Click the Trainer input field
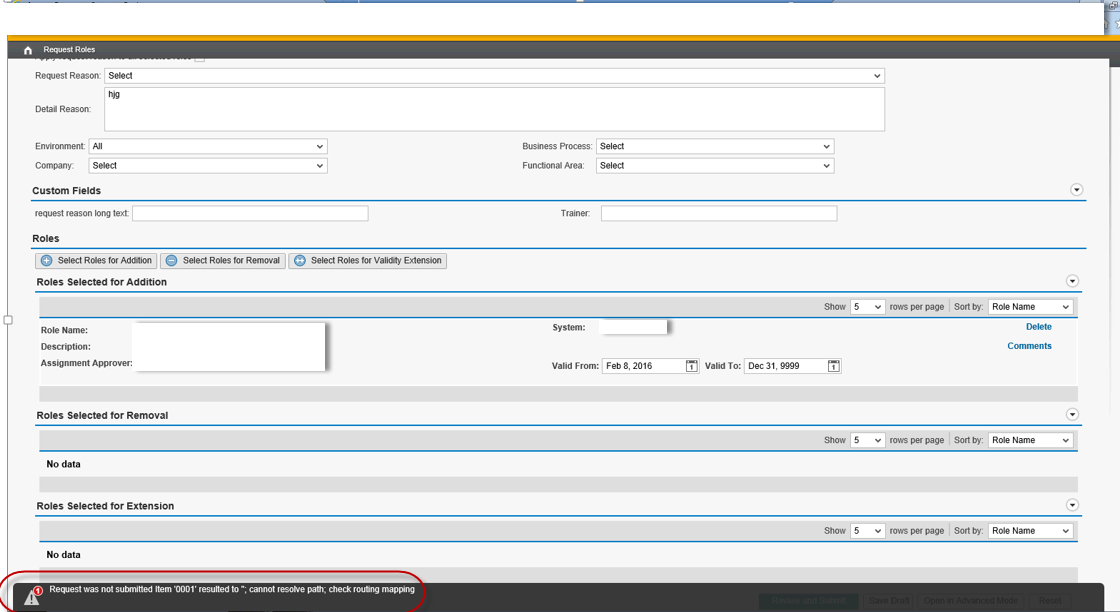The height and width of the screenshot is (612, 1120). (719, 214)
